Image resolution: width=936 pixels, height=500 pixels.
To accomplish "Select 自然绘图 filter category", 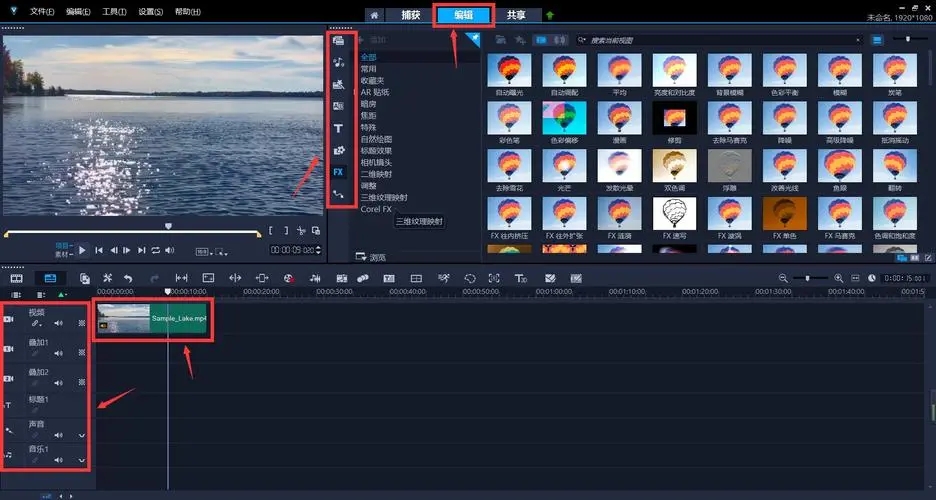I will pyautogui.click(x=378, y=138).
